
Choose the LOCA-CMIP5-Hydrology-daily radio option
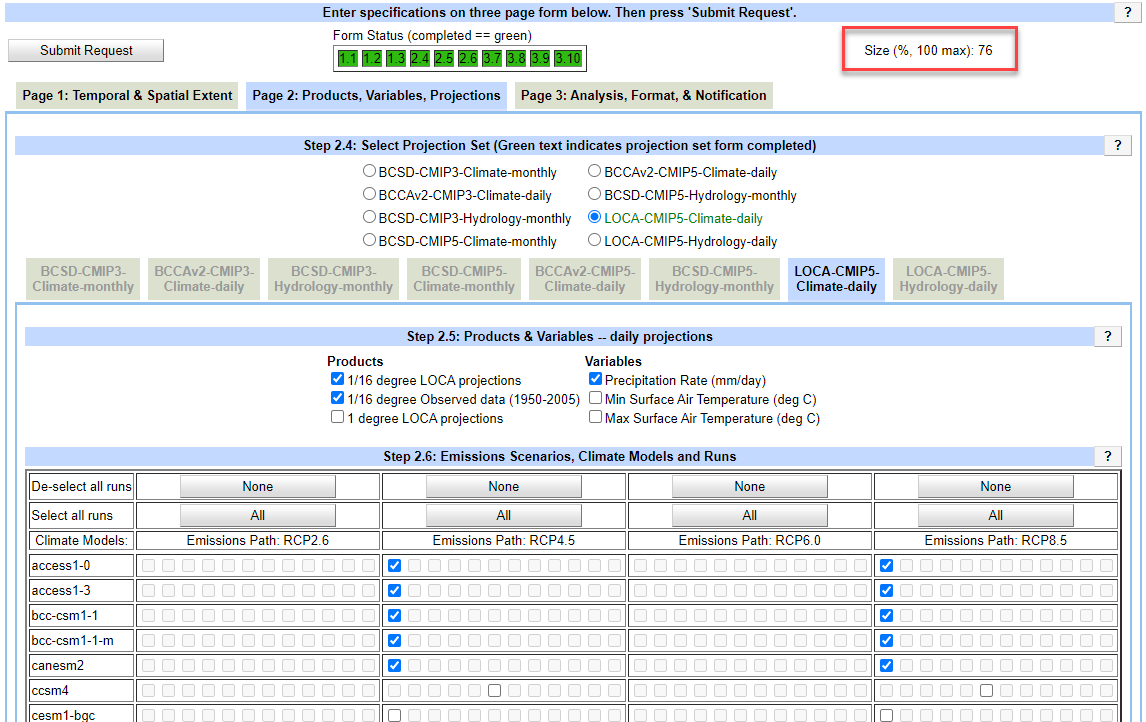click(x=594, y=240)
